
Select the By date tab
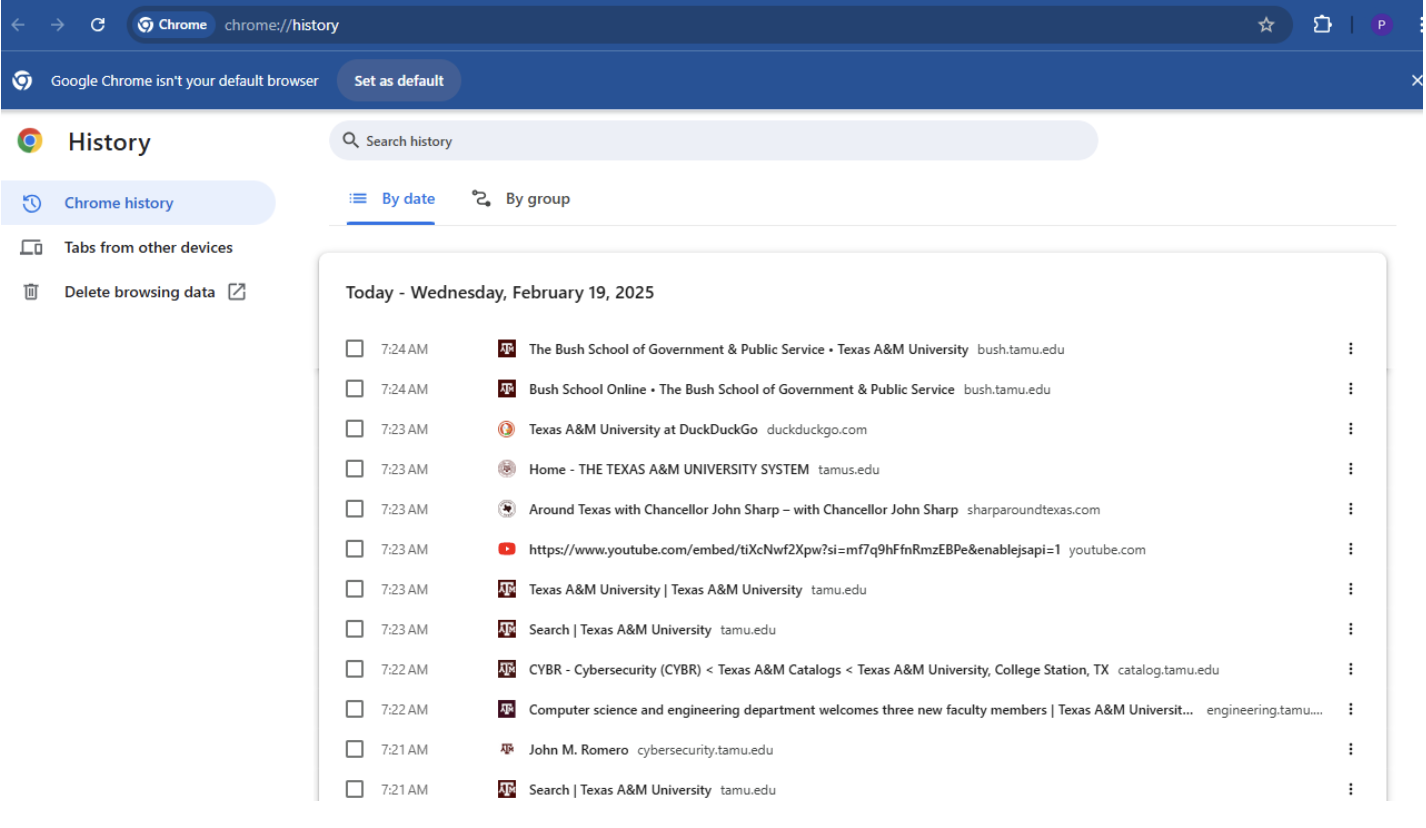(392, 199)
